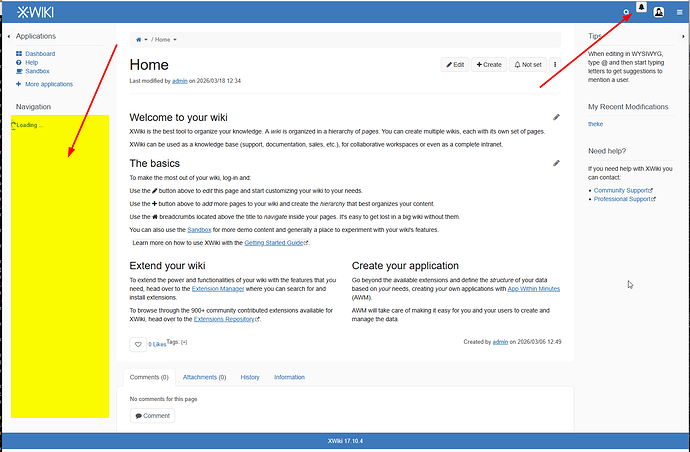Edit The basics section via pencil icon
The image size is (690, 452).
(x=557, y=163)
